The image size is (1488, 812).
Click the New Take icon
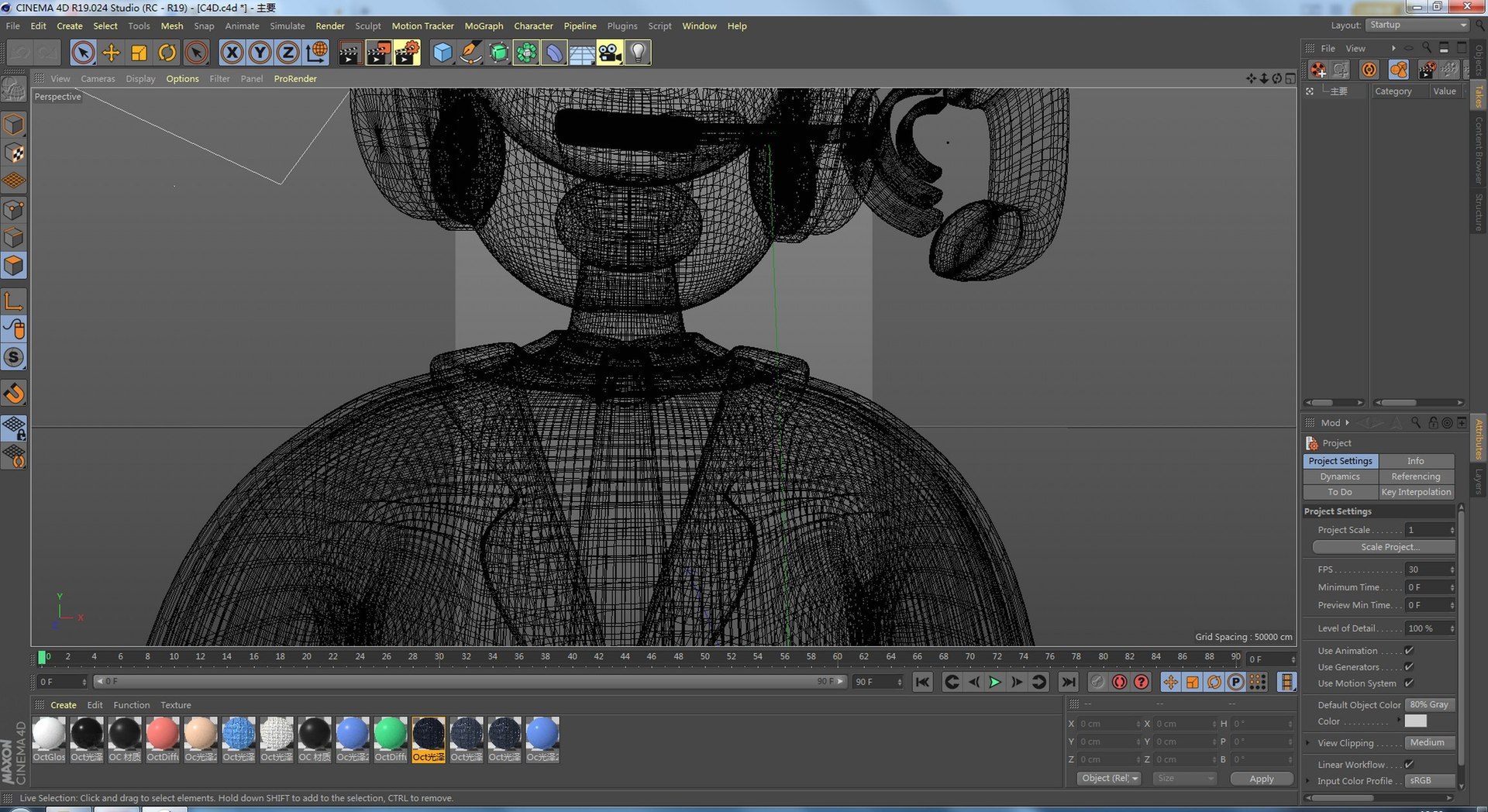(1318, 70)
